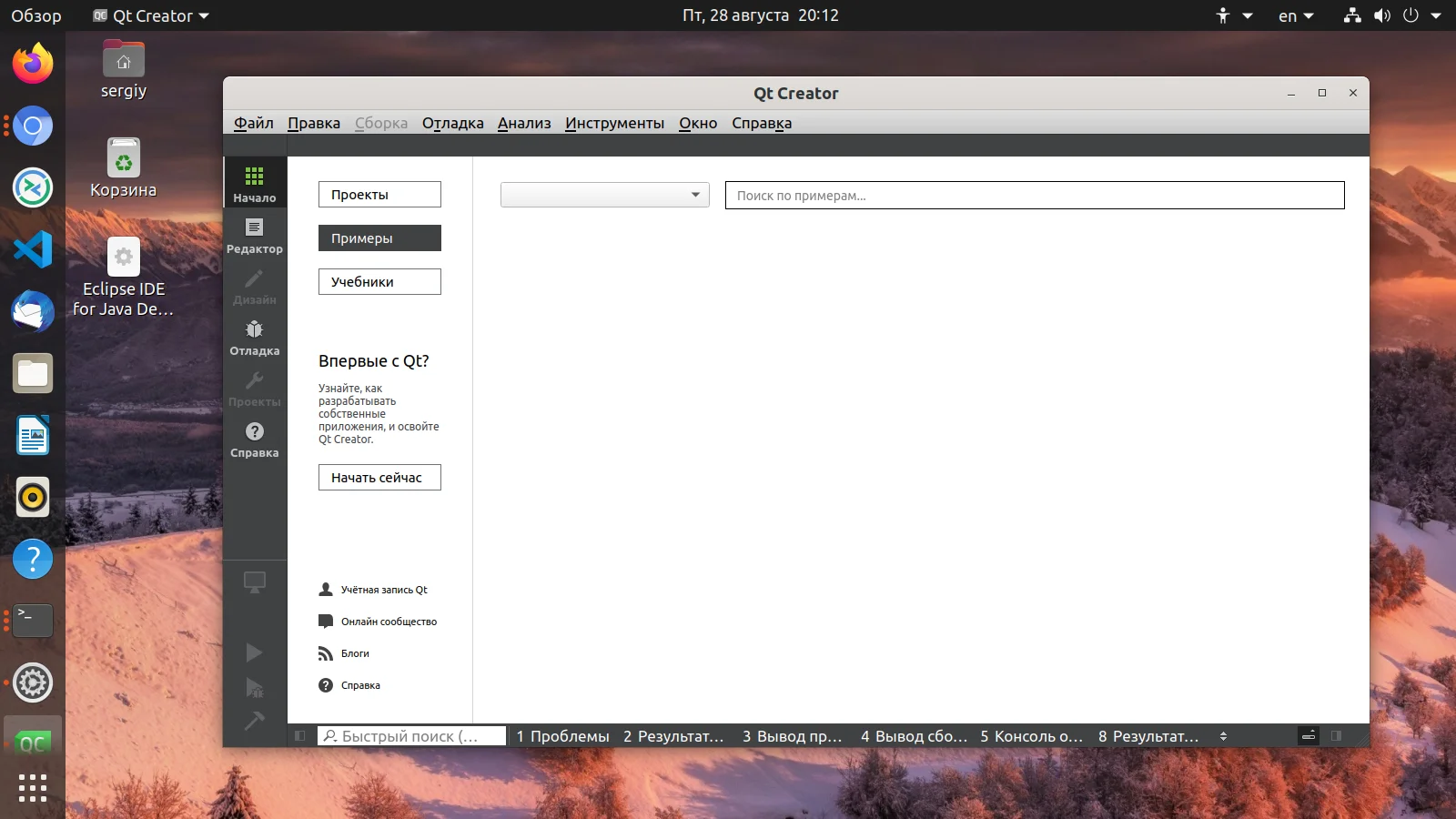Open Справка mode in left sidebar
Image resolution: width=1456 pixels, height=819 pixels.
254,438
